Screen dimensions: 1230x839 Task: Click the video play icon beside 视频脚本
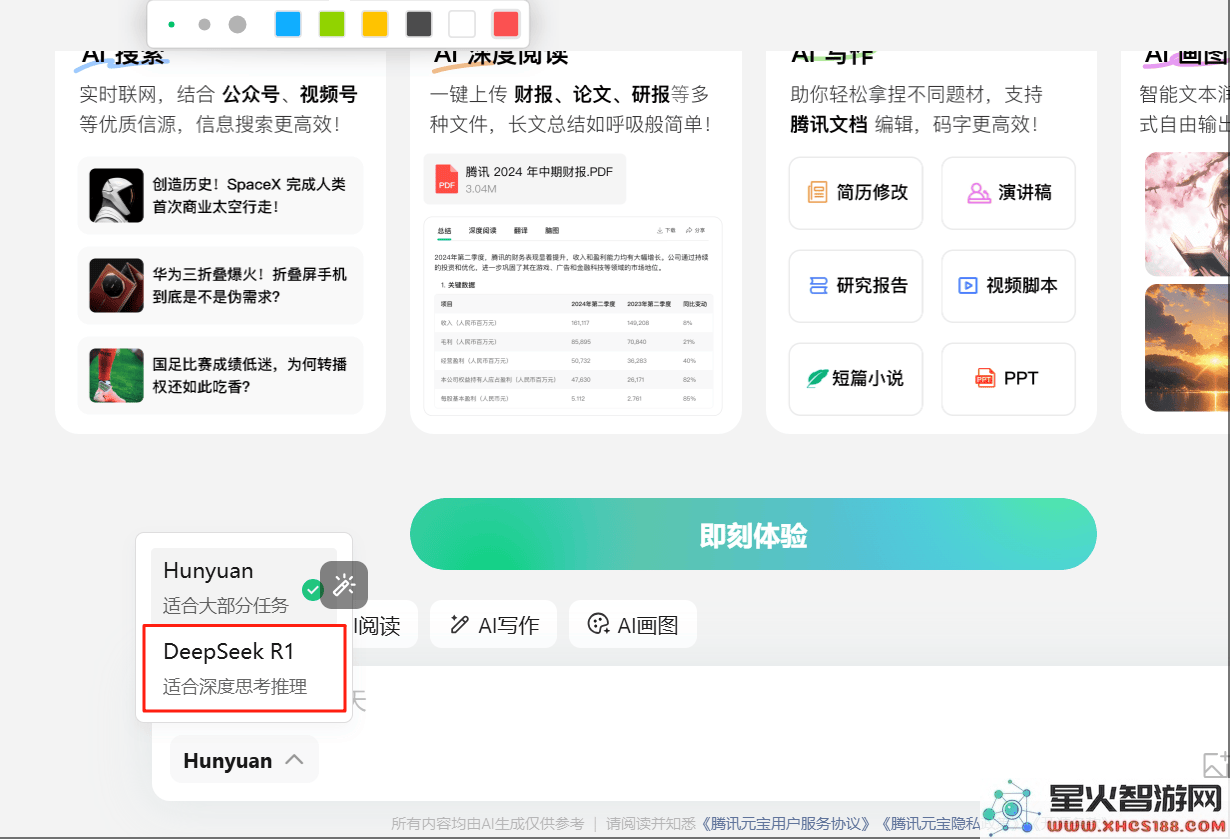click(x=968, y=286)
